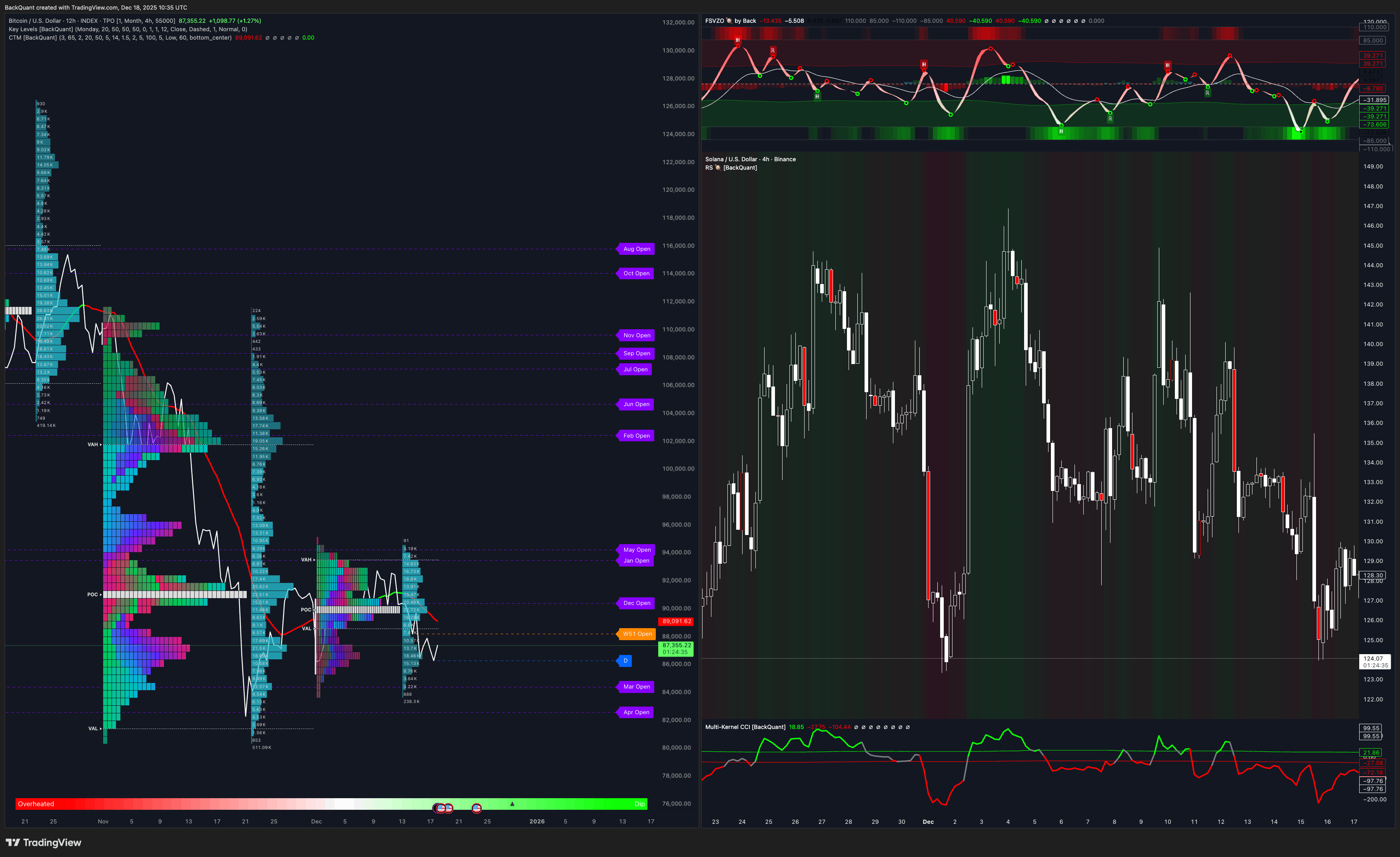This screenshot has height=857, width=1400.
Task: Click a crossed-circle value icon in the CTM legend
Action: coord(267,38)
